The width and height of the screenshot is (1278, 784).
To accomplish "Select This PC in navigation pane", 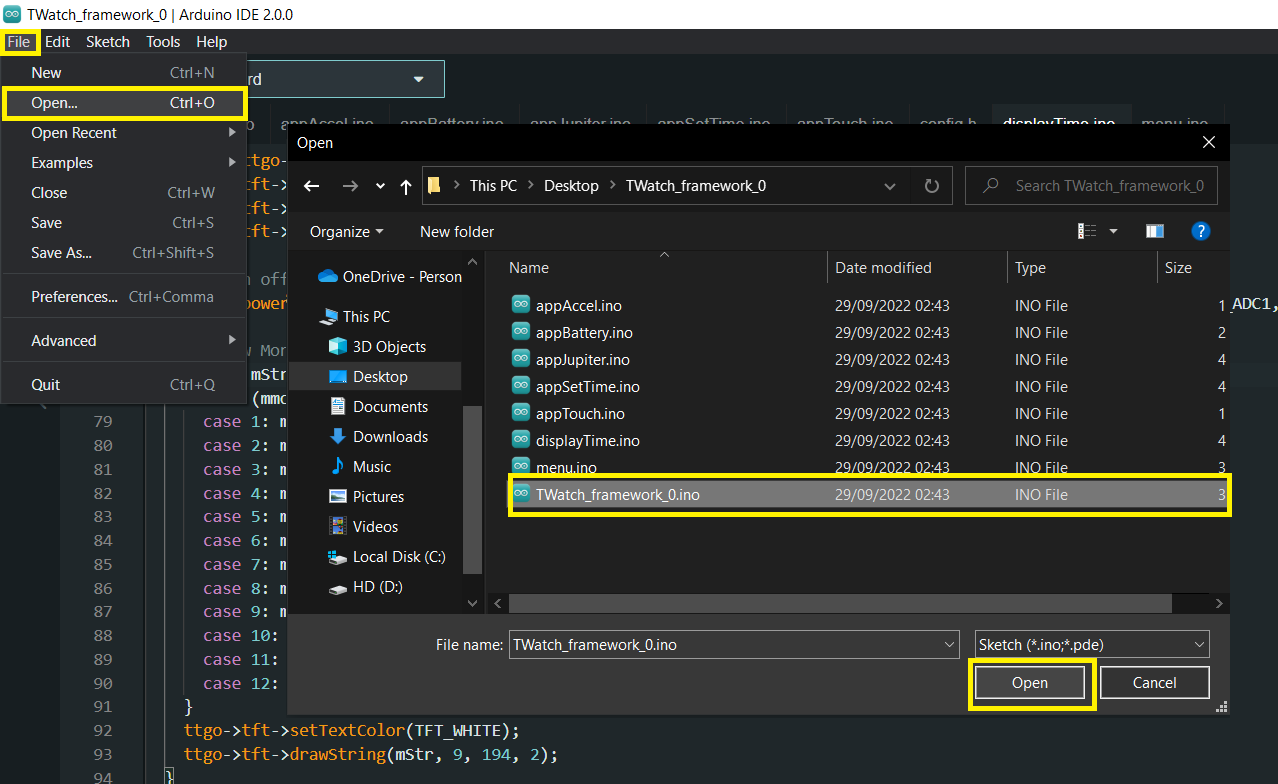I will 355,316.
